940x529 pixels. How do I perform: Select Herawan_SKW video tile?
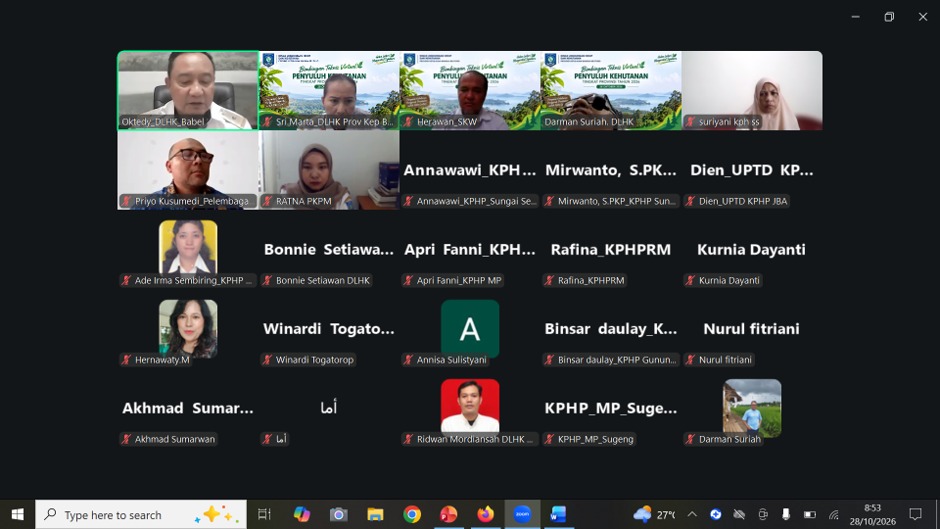point(469,90)
